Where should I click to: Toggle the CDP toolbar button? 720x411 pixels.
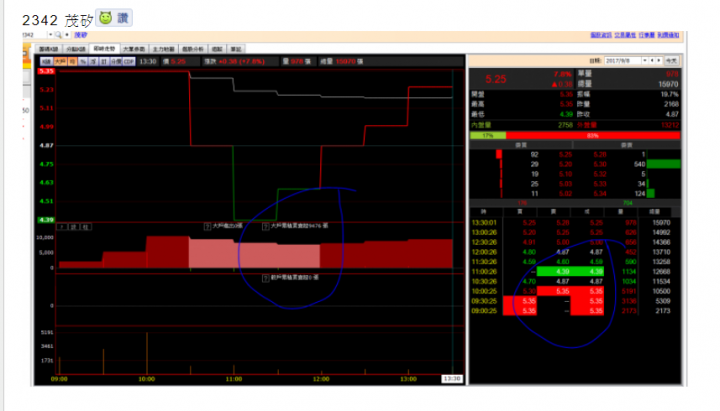pos(129,61)
